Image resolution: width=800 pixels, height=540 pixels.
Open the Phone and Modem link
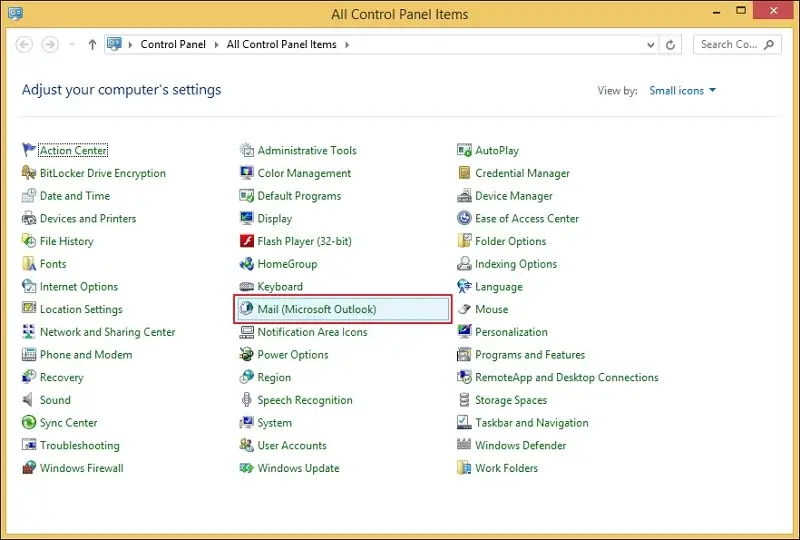86,354
